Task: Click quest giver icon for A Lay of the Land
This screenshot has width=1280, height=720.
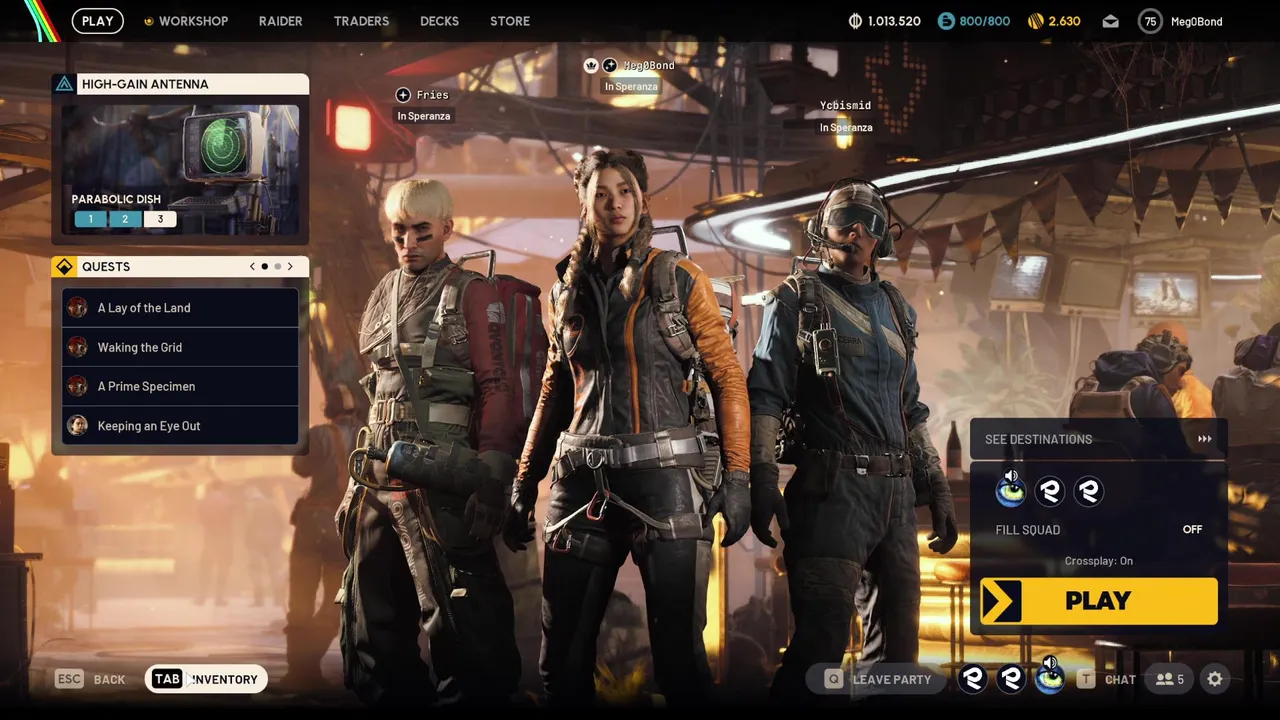Action: pos(77,308)
